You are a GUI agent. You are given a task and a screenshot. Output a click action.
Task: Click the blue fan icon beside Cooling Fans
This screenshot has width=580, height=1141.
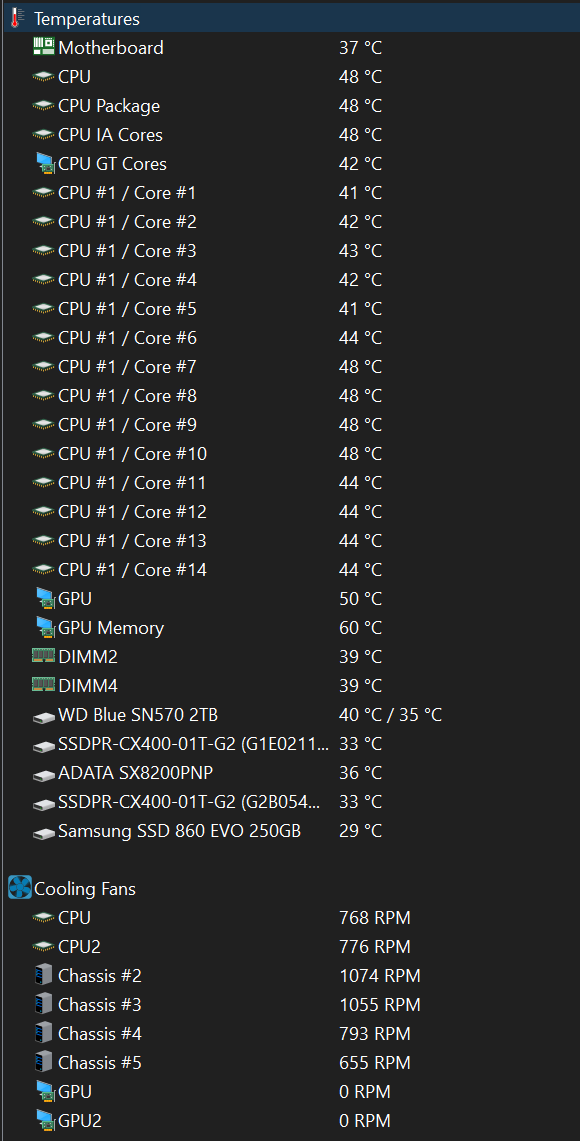click(20, 888)
